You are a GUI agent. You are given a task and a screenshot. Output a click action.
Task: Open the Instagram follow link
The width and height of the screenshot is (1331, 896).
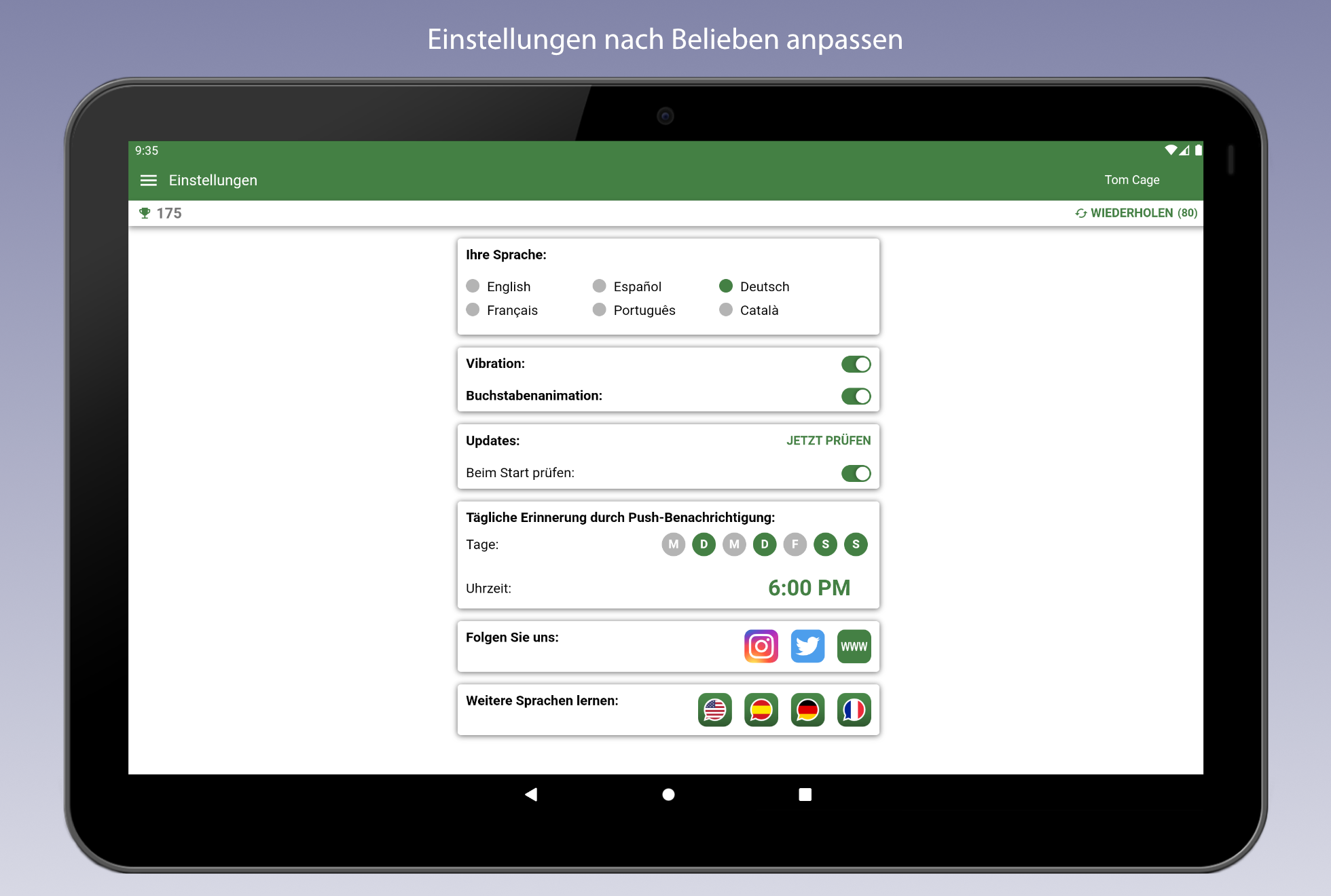click(x=761, y=646)
